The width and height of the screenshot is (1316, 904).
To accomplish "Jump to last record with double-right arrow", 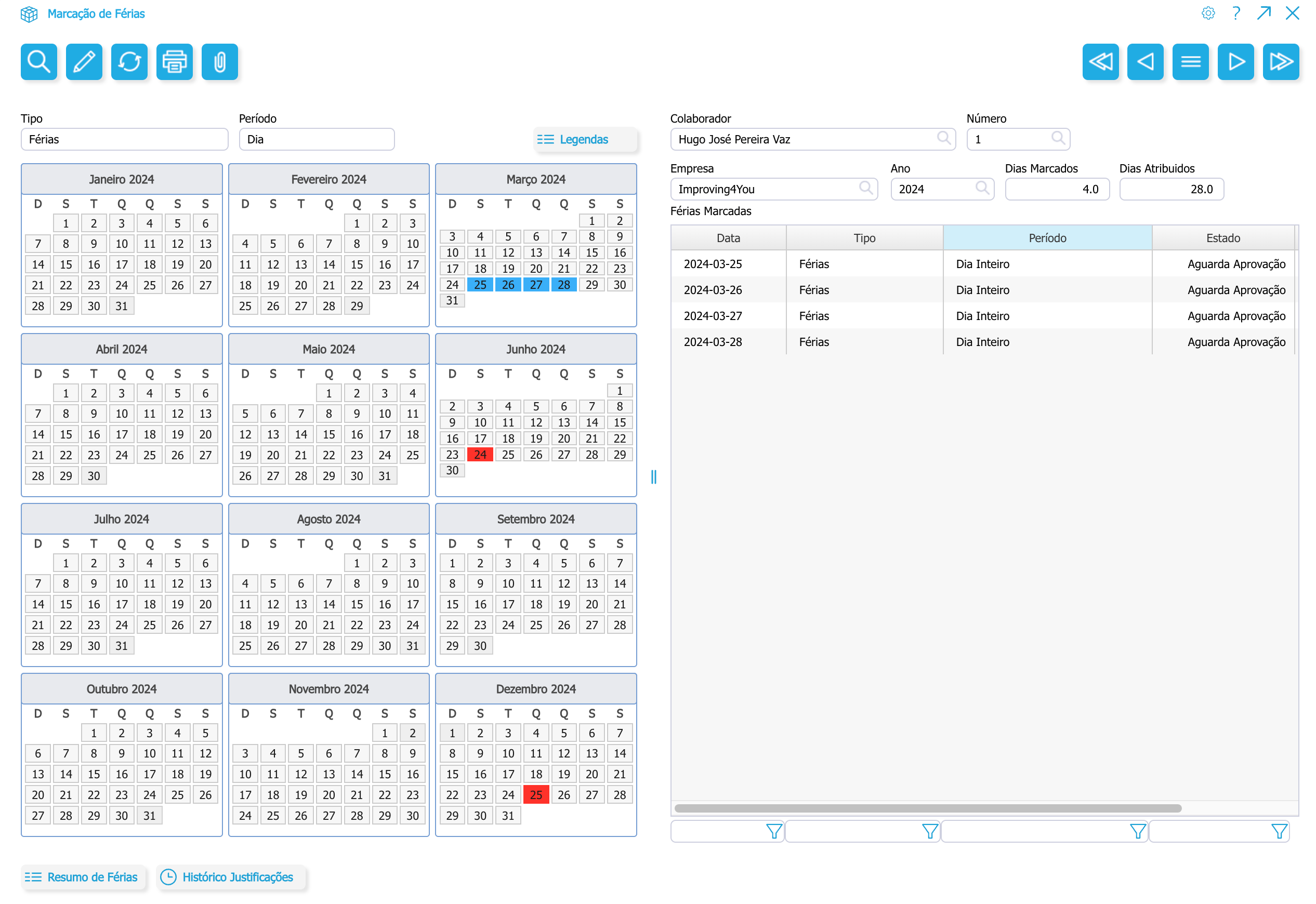I will click(1281, 61).
